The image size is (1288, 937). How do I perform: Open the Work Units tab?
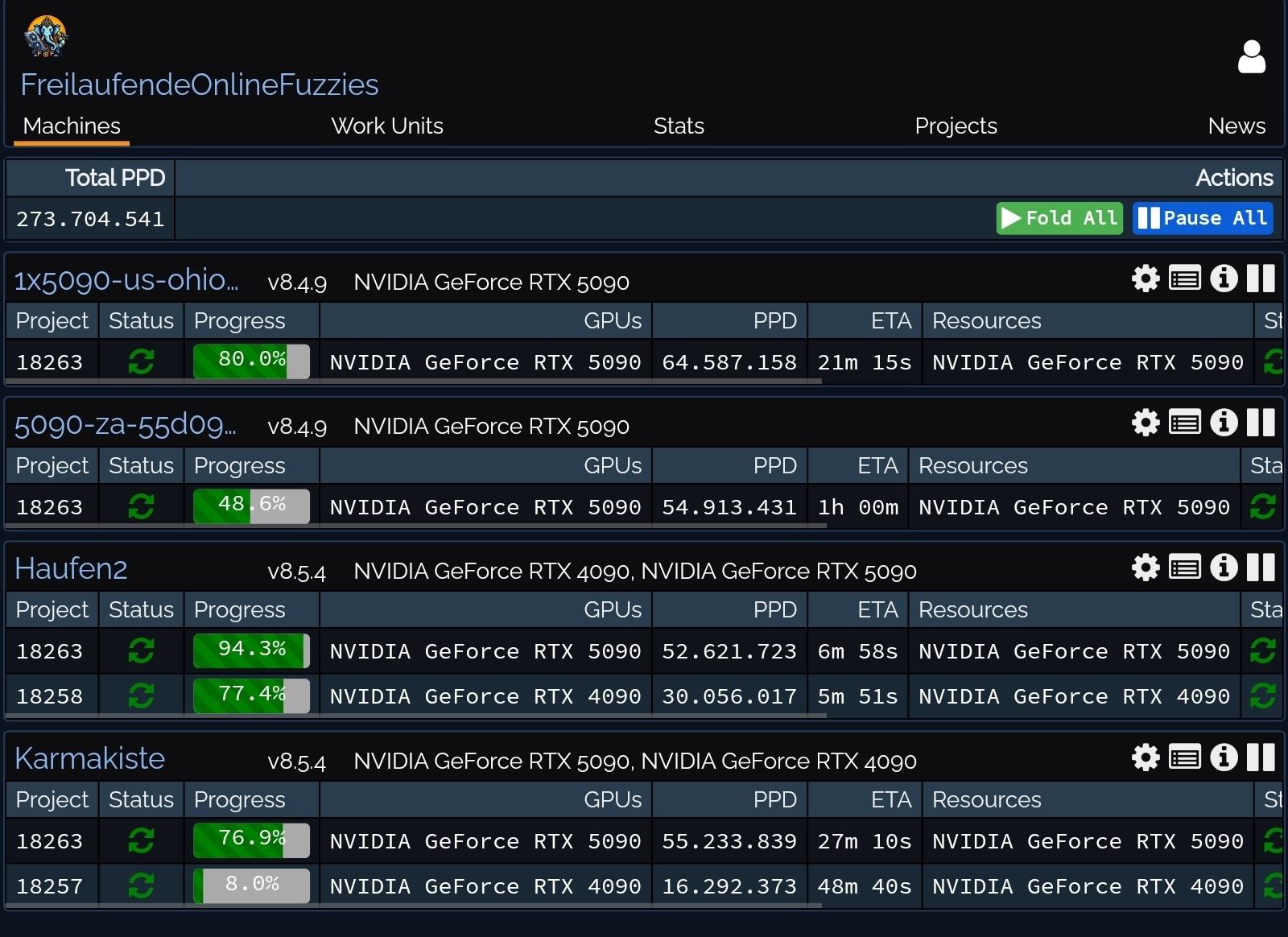(x=387, y=126)
